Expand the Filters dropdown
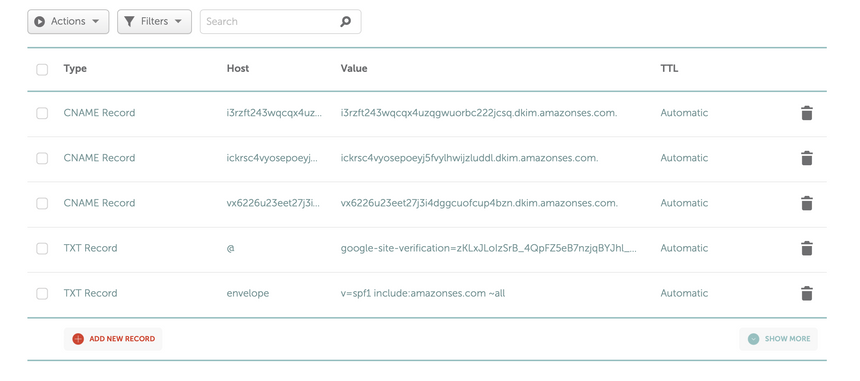The width and height of the screenshot is (860, 381). coord(154,22)
